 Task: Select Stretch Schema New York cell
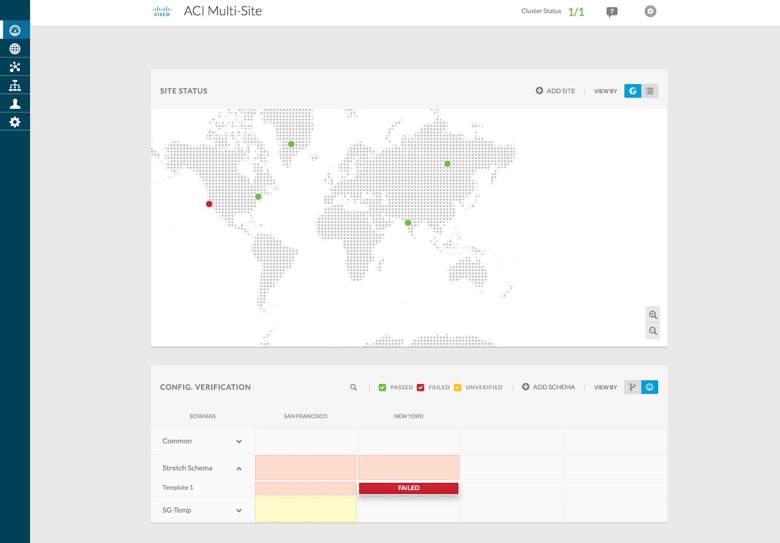408,467
